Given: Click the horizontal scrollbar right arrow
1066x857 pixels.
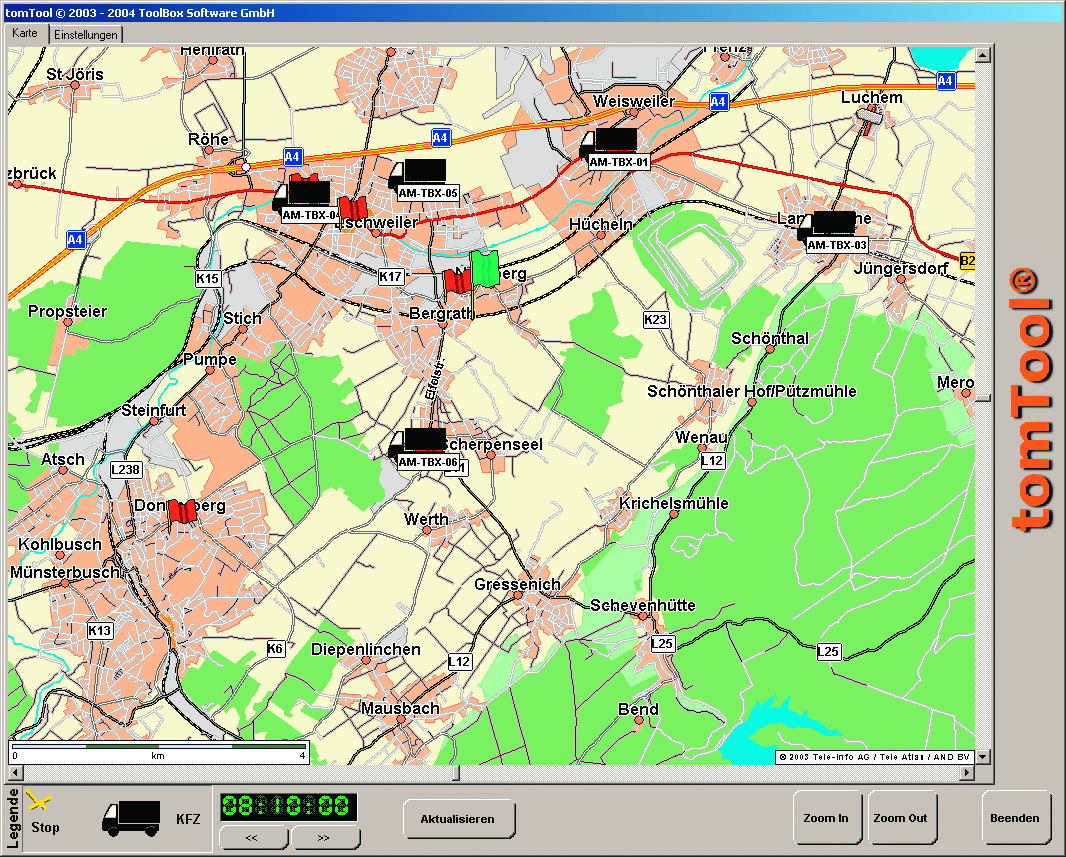Looking at the screenshot, I should (967, 773).
